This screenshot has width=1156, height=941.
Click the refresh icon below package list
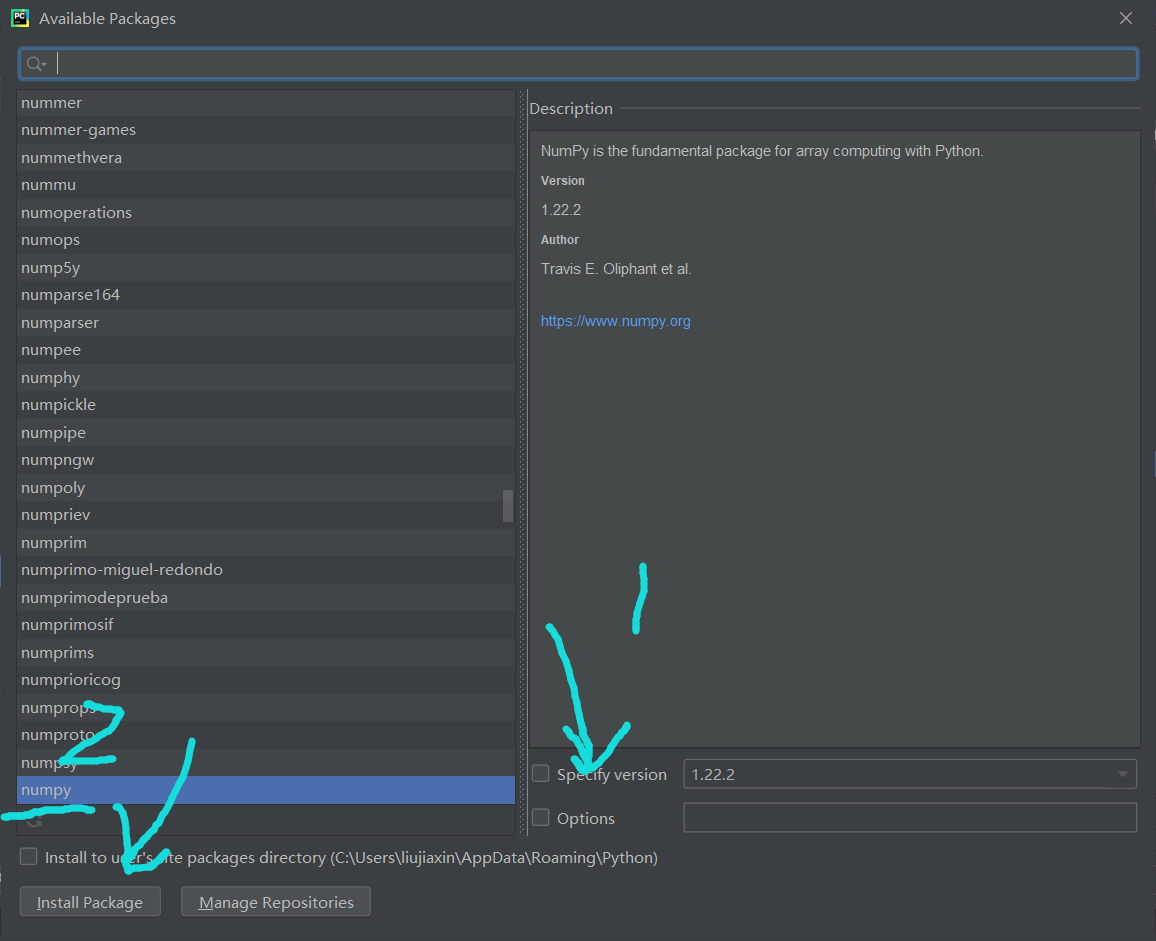click(34, 821)
